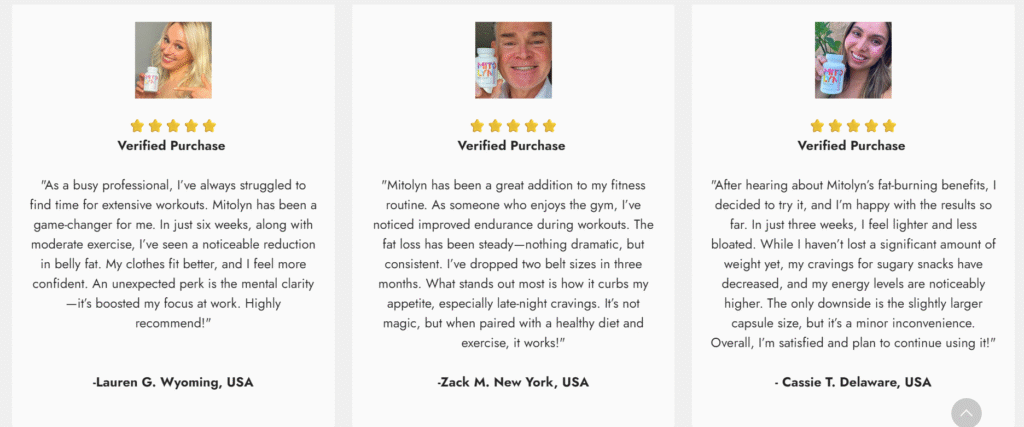Viewport: 1024px width, 427px height.
Task: Click Zack's testimonial about fitness routine
Action: 513,264
